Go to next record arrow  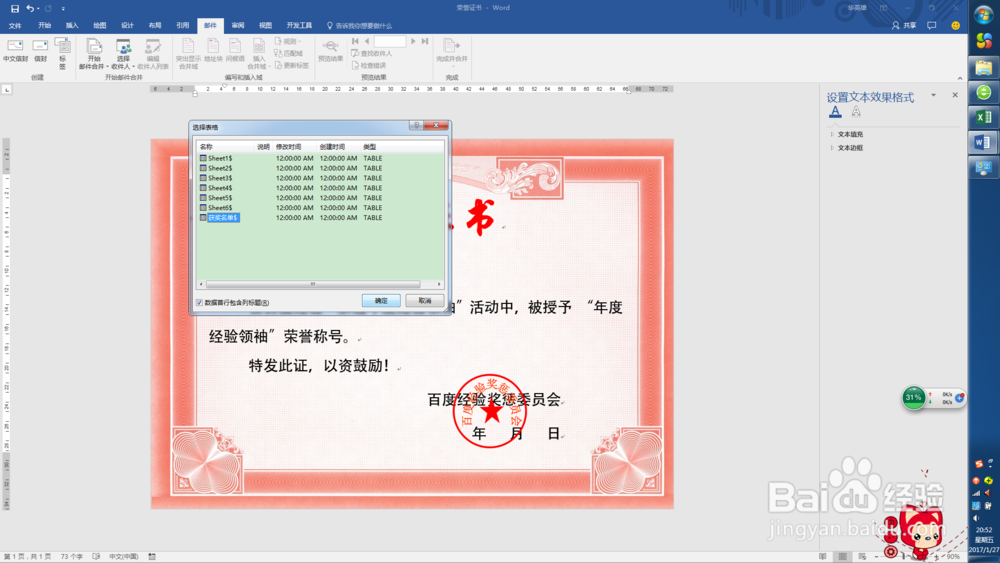click(x=413, y=41)
